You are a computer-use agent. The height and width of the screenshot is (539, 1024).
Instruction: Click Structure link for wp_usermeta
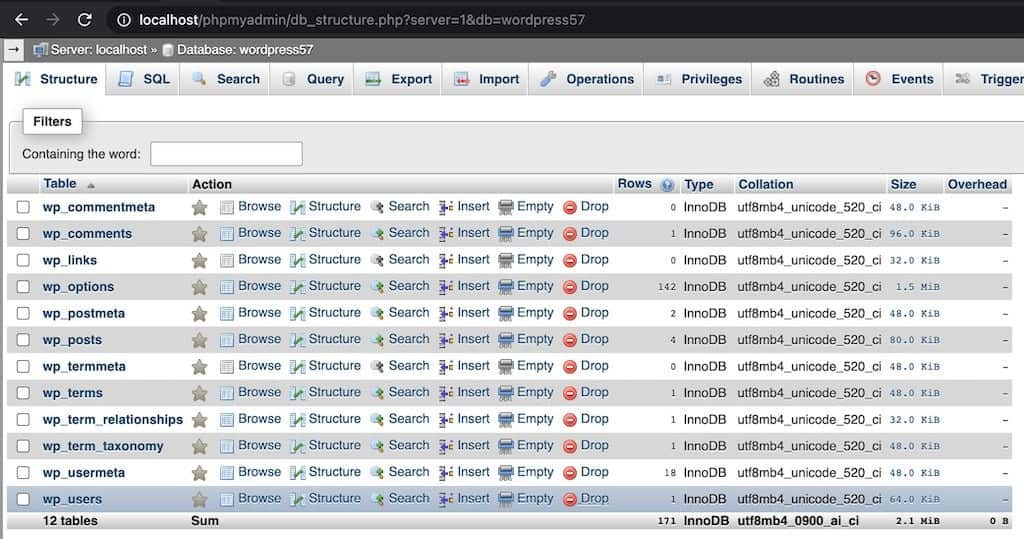click(x=334, y=472)
